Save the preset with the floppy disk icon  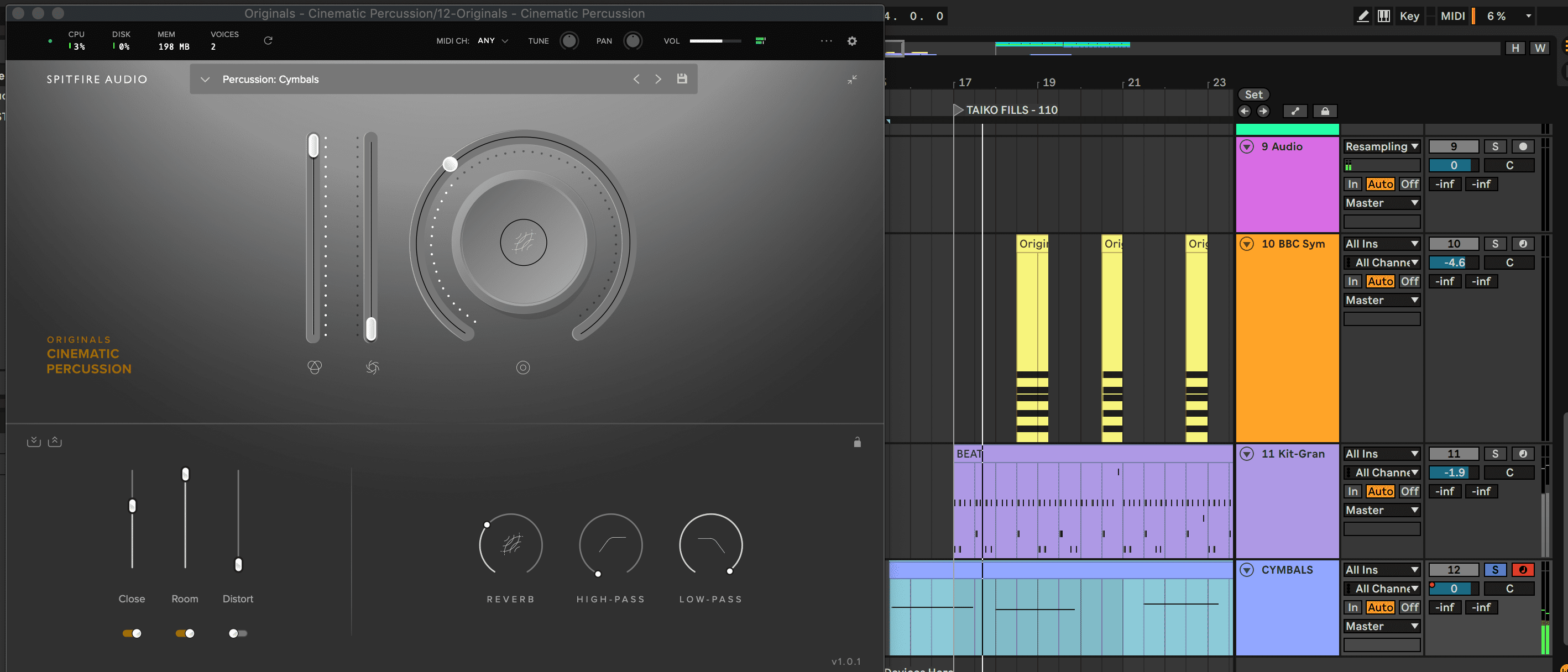coord(682,79)
